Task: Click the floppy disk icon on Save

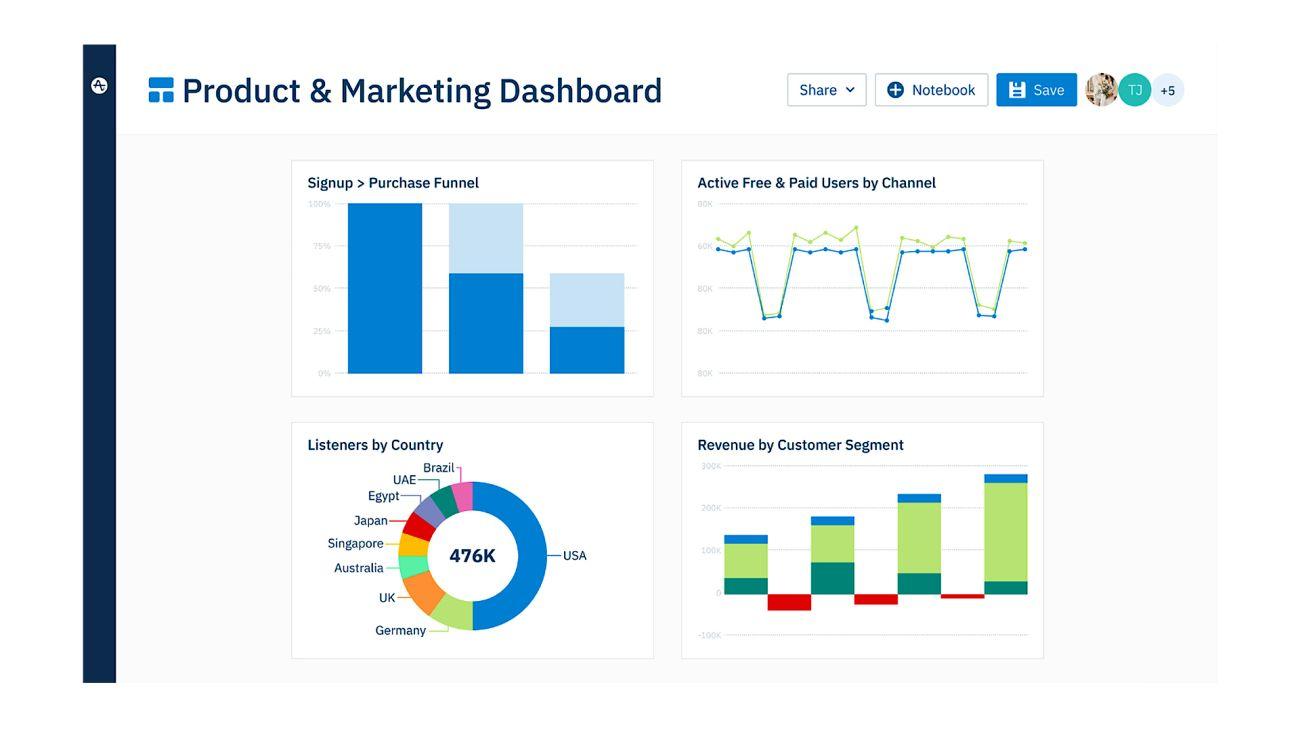Action: 1017,90
